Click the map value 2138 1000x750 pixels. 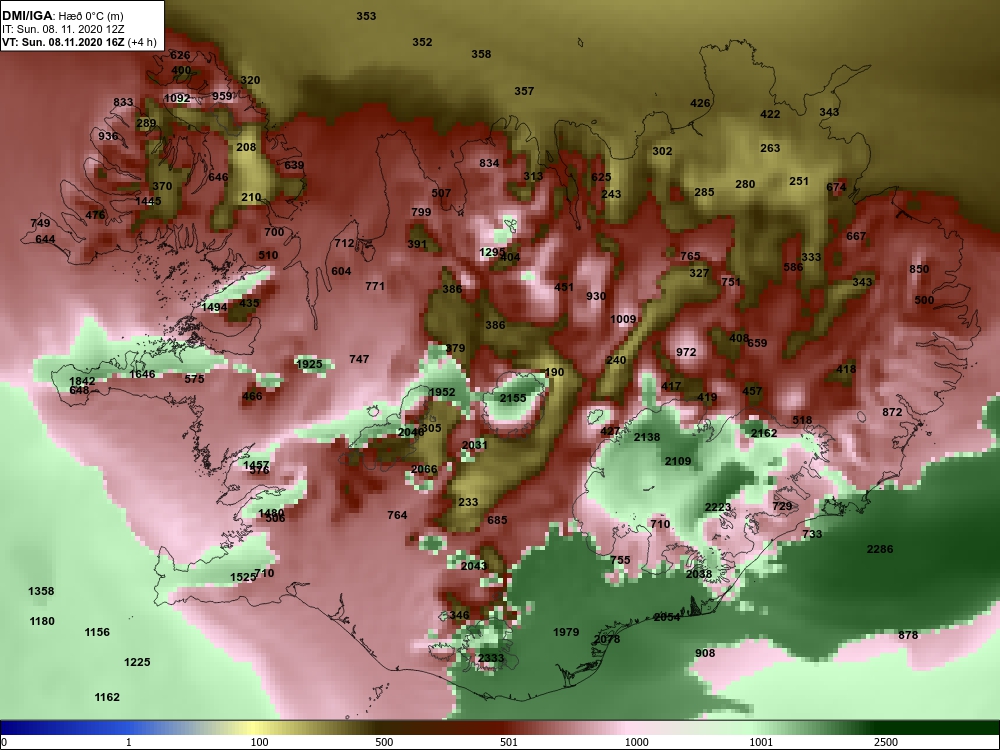coord(647,437)
